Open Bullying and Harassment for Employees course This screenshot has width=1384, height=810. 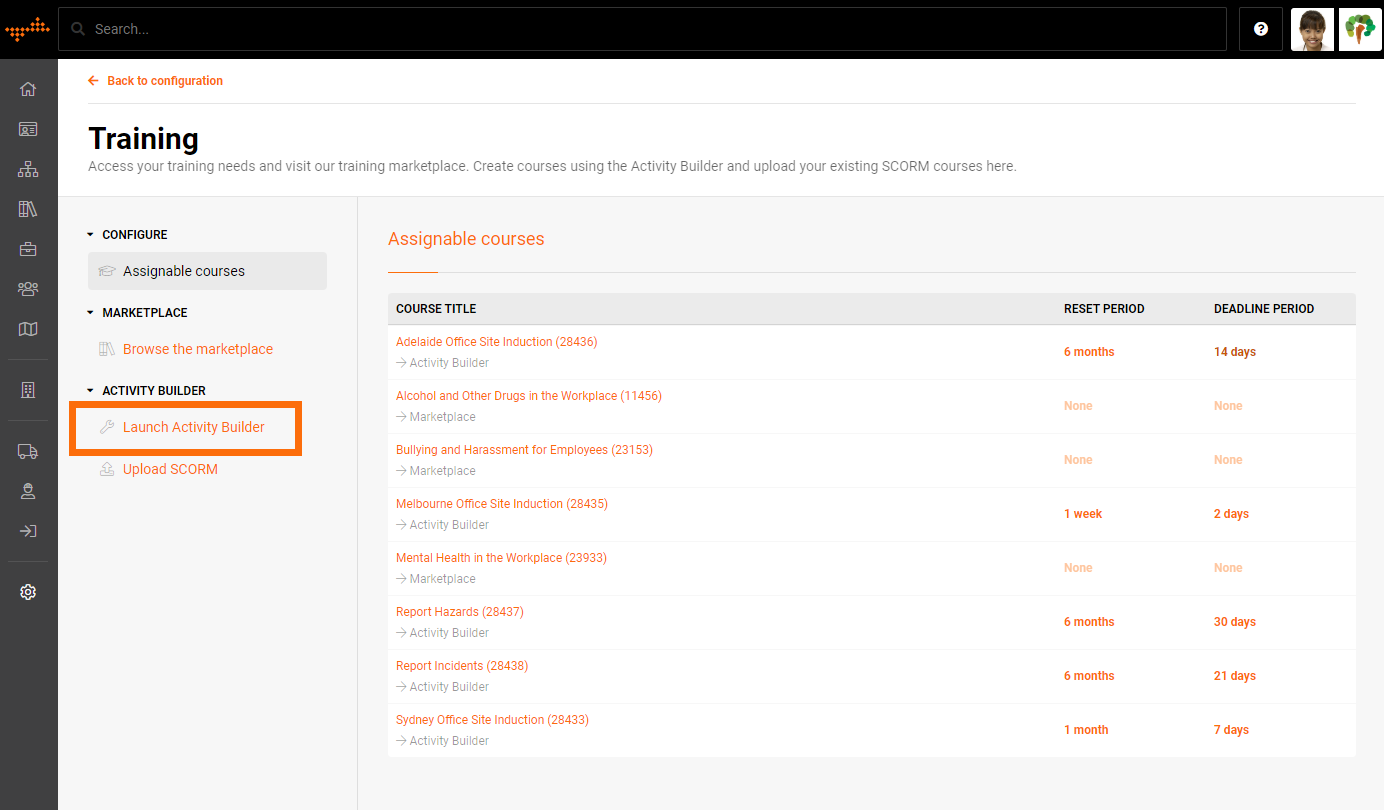[524, 450]
